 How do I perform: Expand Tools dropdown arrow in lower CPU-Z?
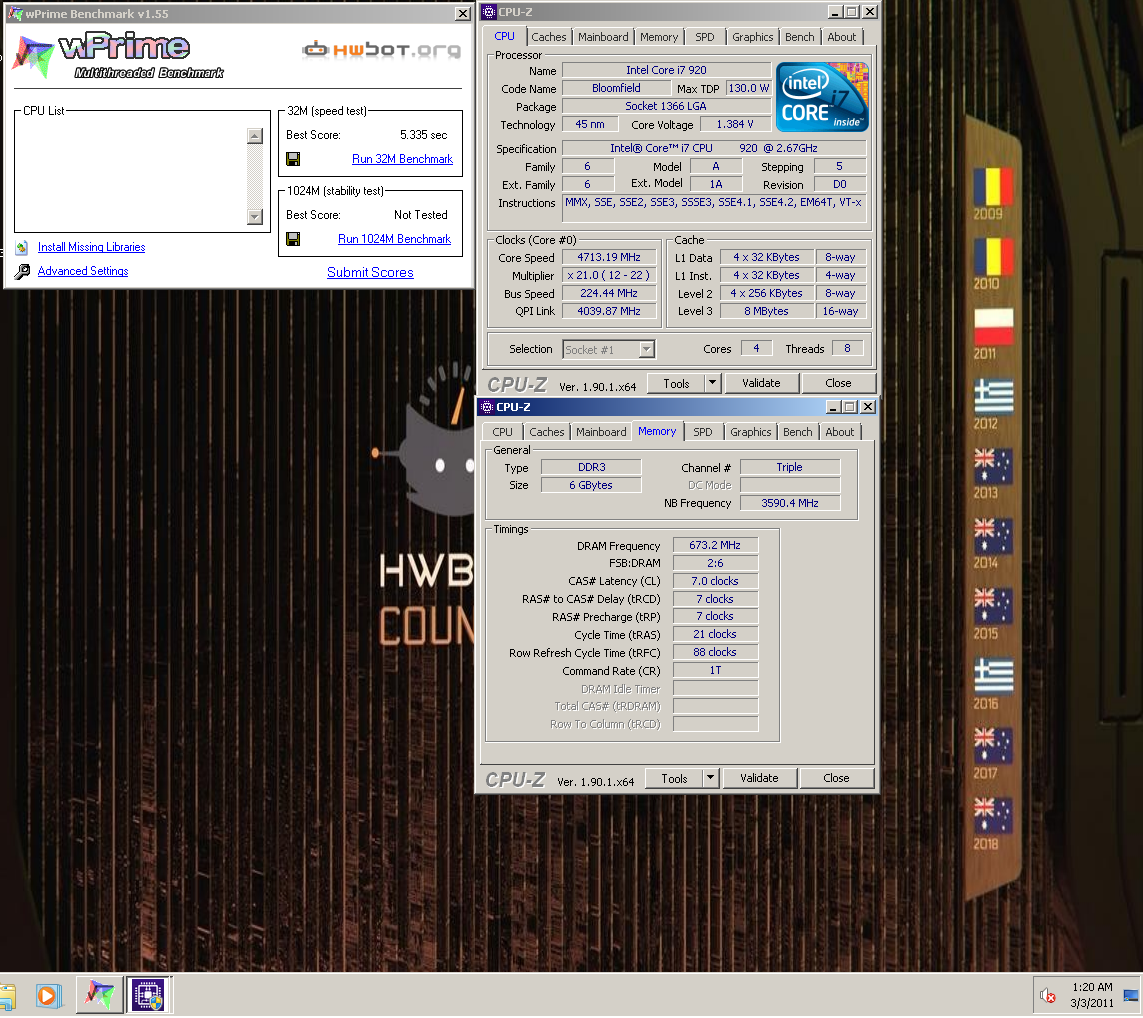(x=711, y=778)
